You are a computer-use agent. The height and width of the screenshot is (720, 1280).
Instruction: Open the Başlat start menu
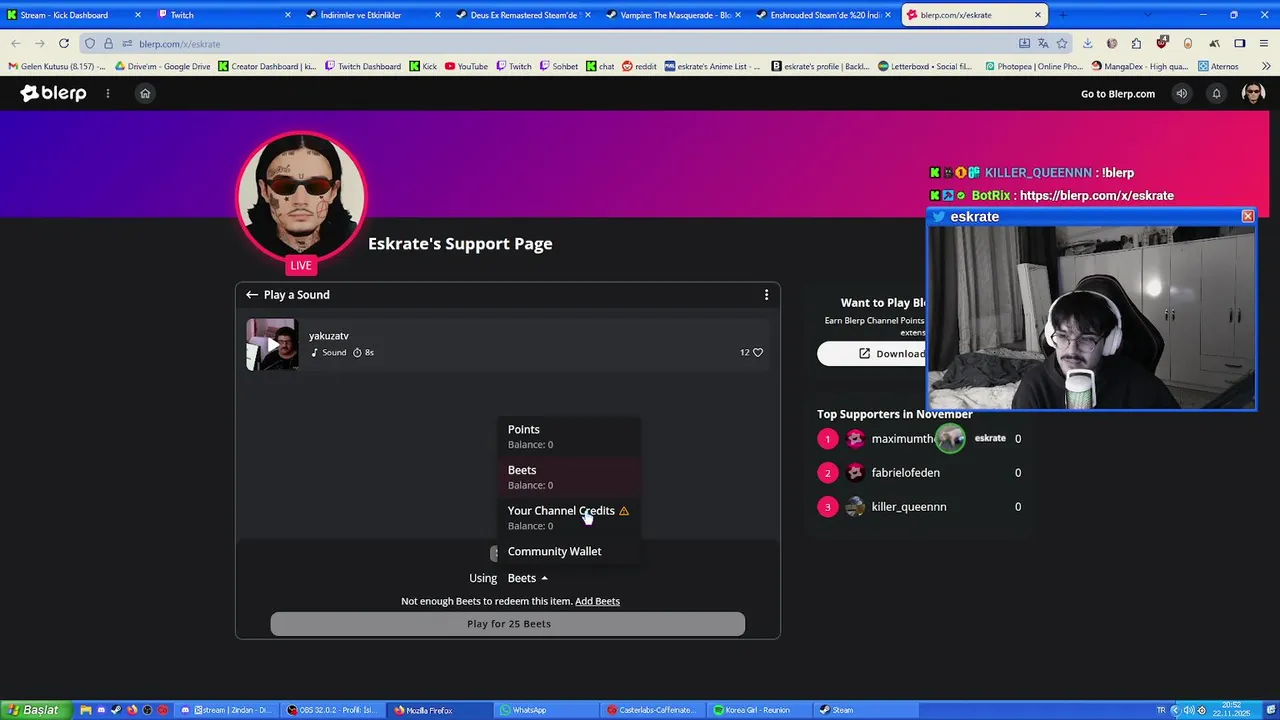click(33, 710)
